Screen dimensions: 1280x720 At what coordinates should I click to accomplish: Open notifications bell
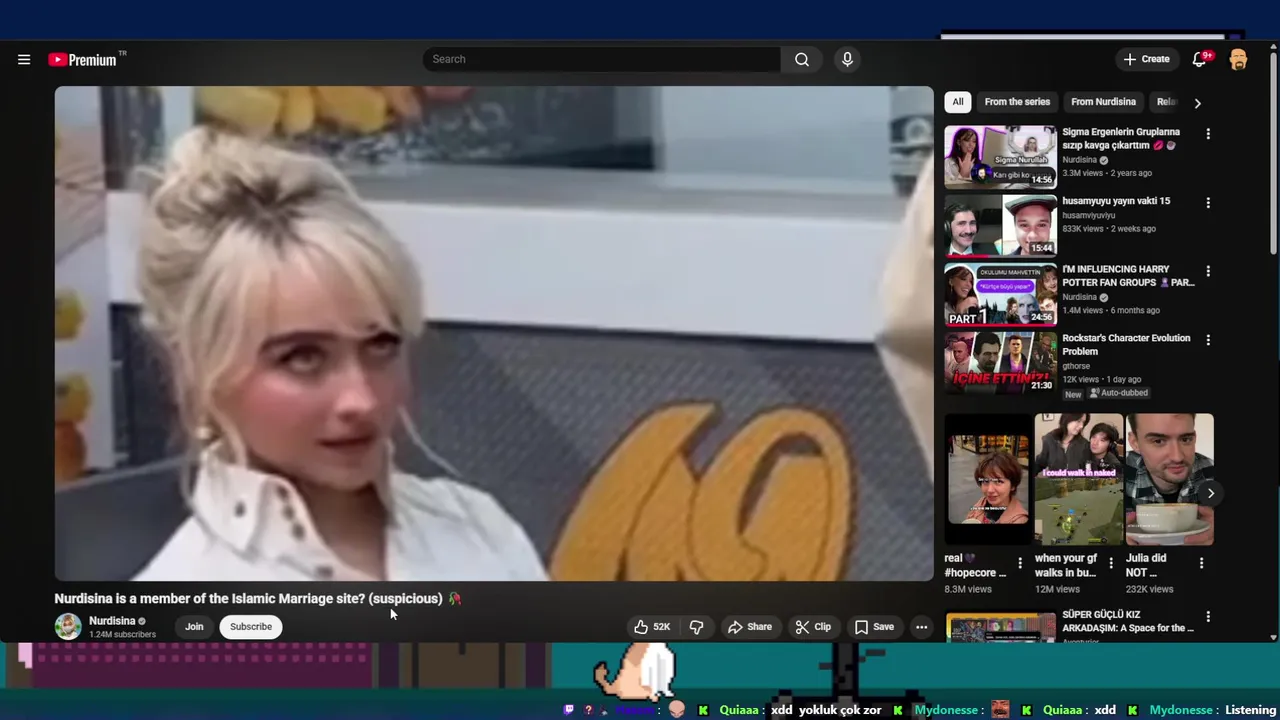click(1199, 59)
